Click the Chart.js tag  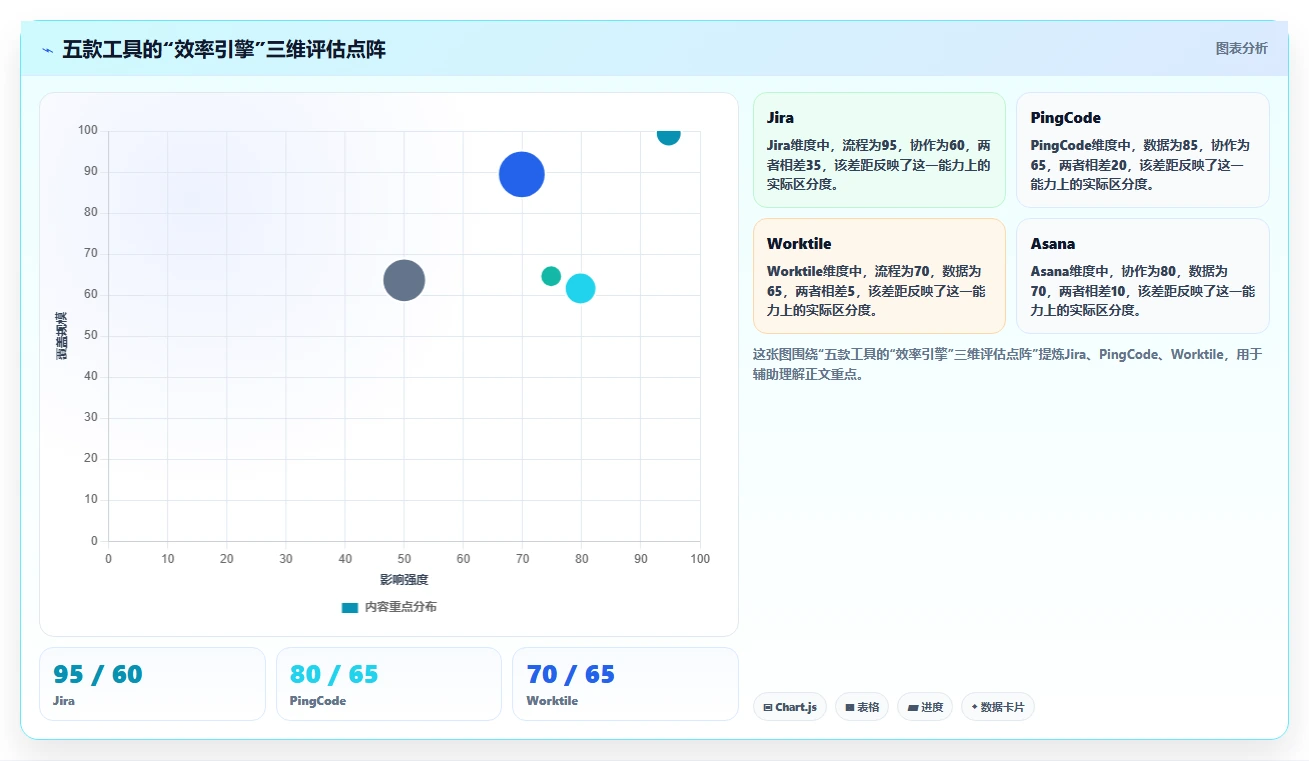(x=790, y=707)
